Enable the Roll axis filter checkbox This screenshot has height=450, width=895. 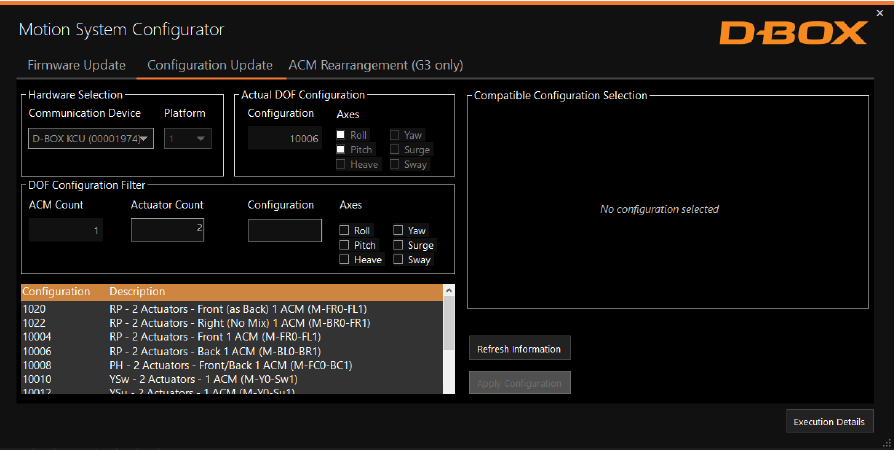(344, 230)
